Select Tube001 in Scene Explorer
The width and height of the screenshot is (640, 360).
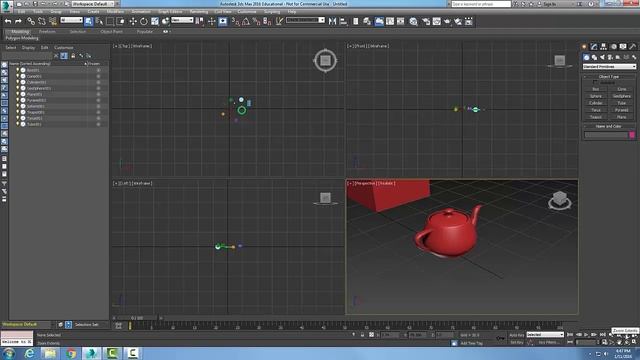click(34, 124)
